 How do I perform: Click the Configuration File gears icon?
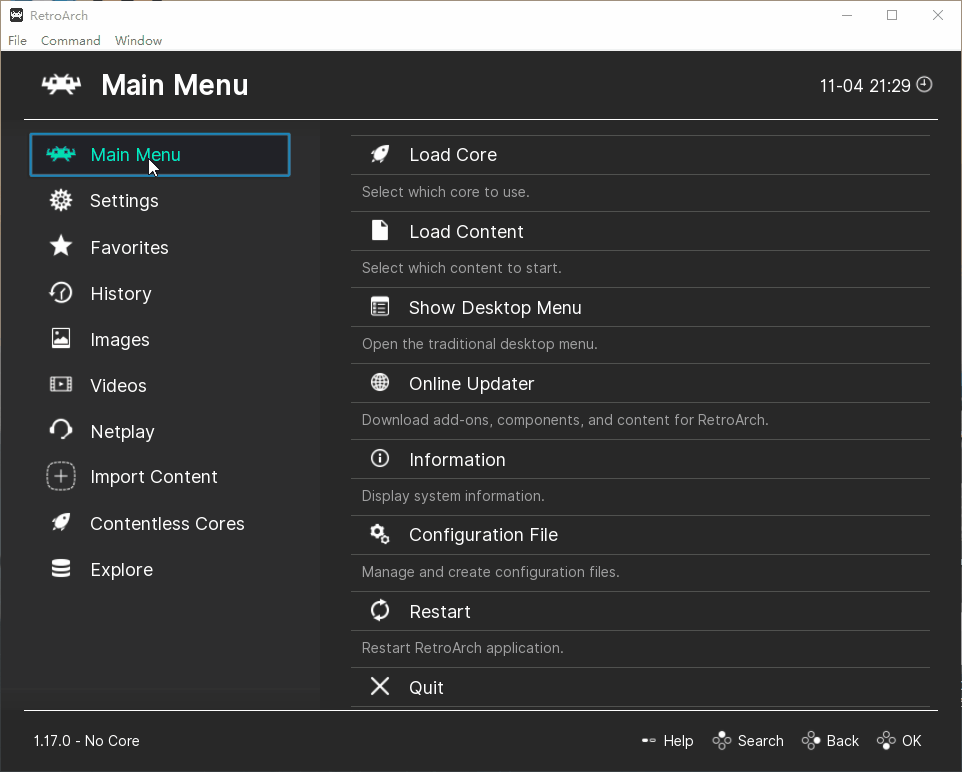[380, 535]
